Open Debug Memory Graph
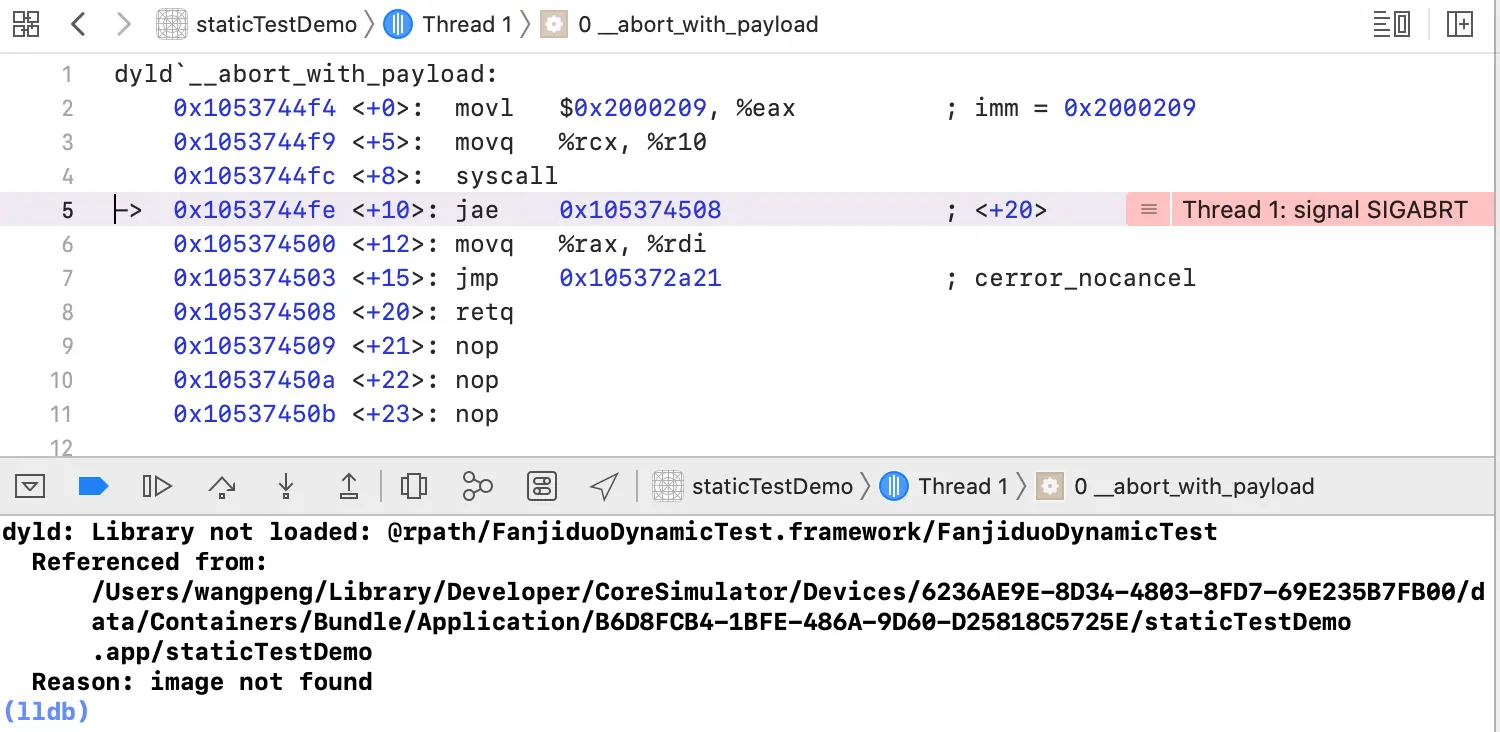Screen dimensions: 1500x732 [x=478, y=487]
